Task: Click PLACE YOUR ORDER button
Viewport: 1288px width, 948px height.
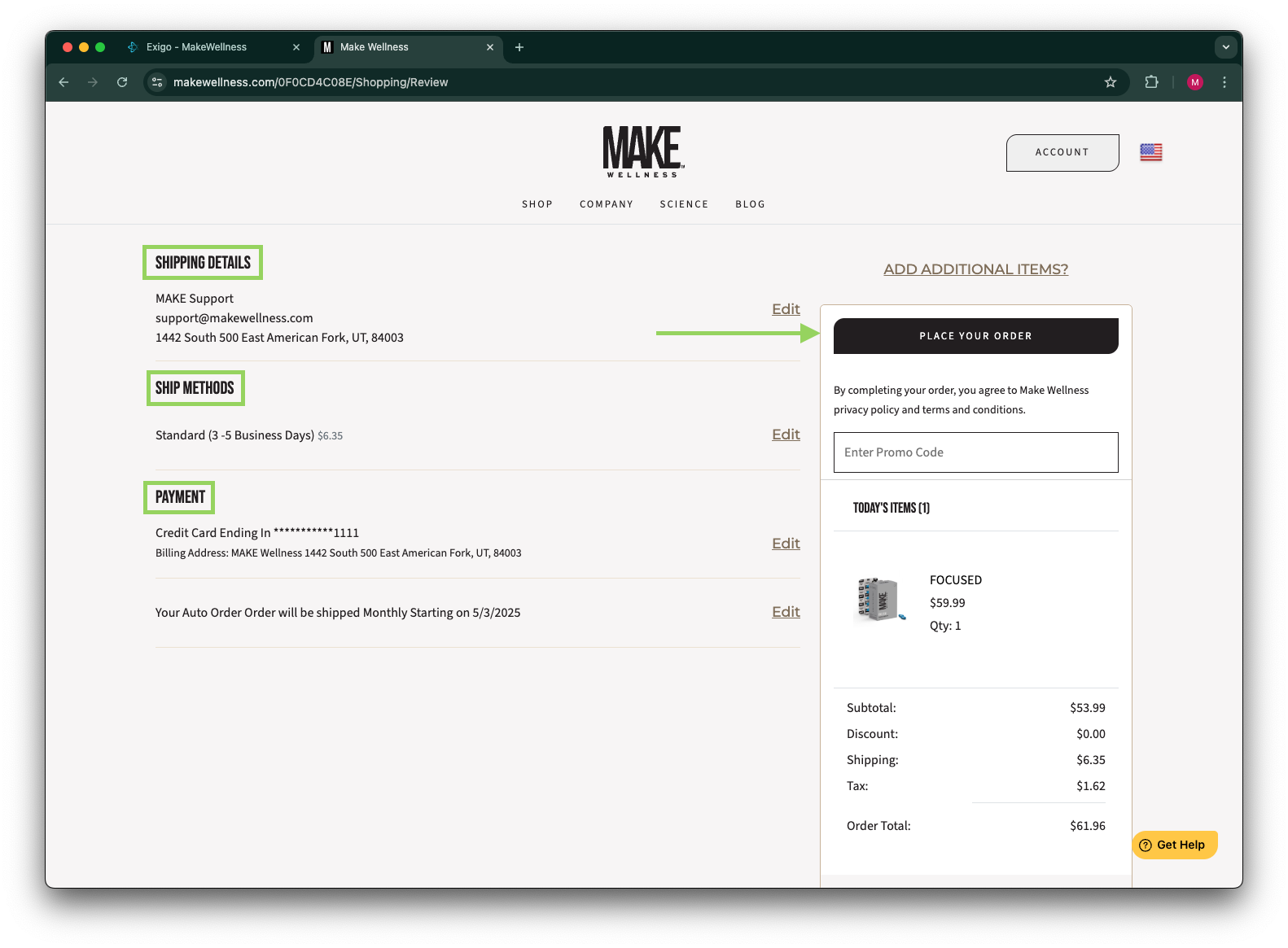Action: (x=975, y=336)
